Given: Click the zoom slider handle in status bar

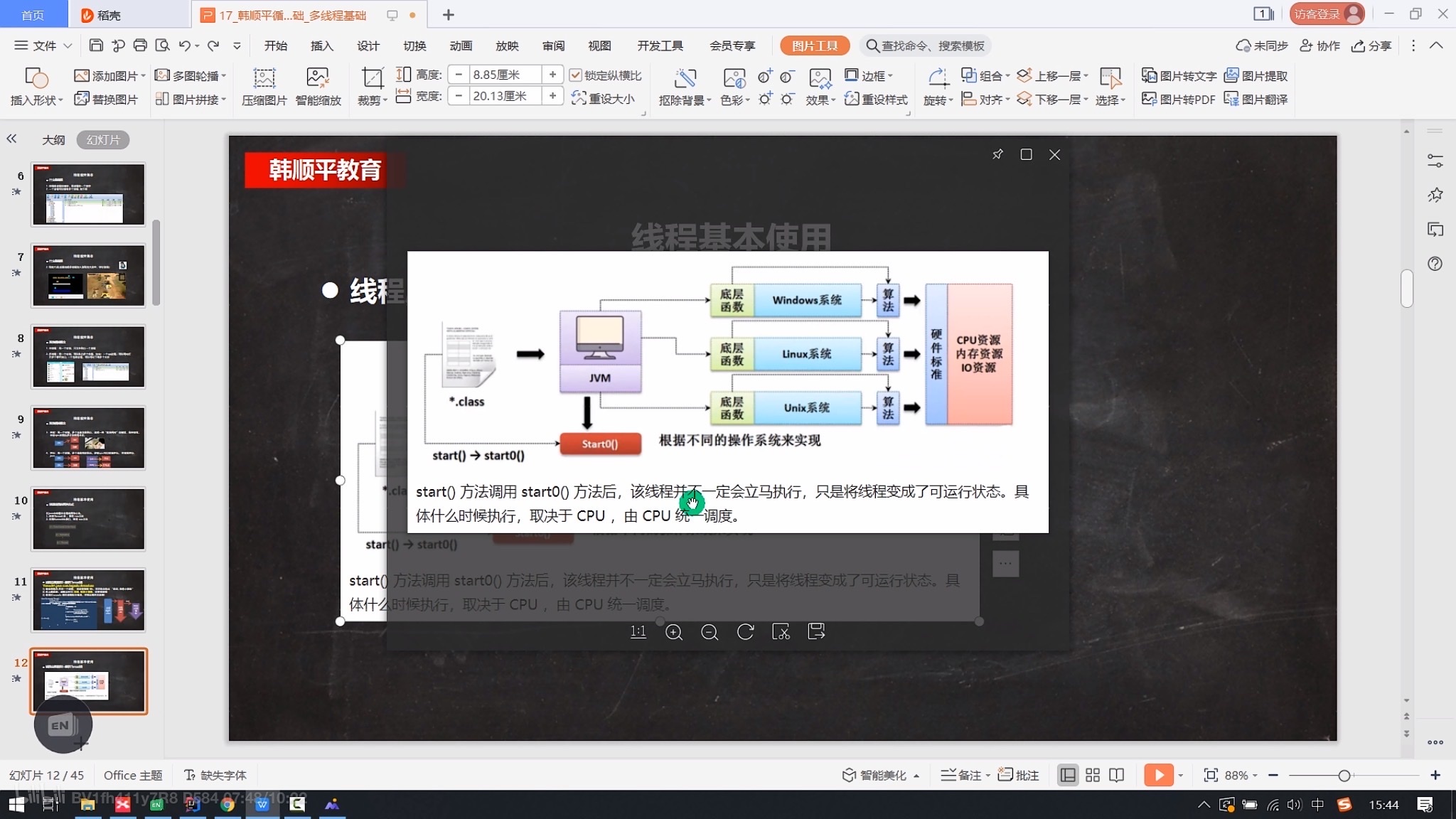Looking at the screenshot, I should coord(1344,776).
